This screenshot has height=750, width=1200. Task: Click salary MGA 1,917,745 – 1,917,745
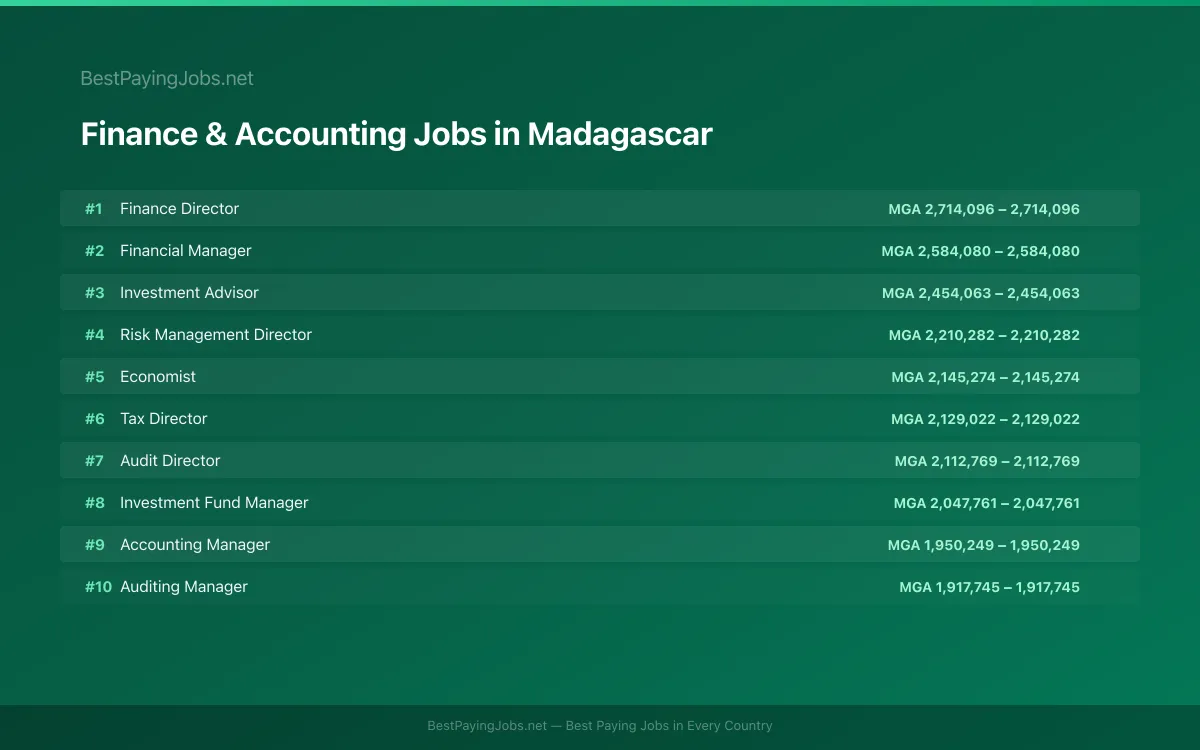coord(990,587)
